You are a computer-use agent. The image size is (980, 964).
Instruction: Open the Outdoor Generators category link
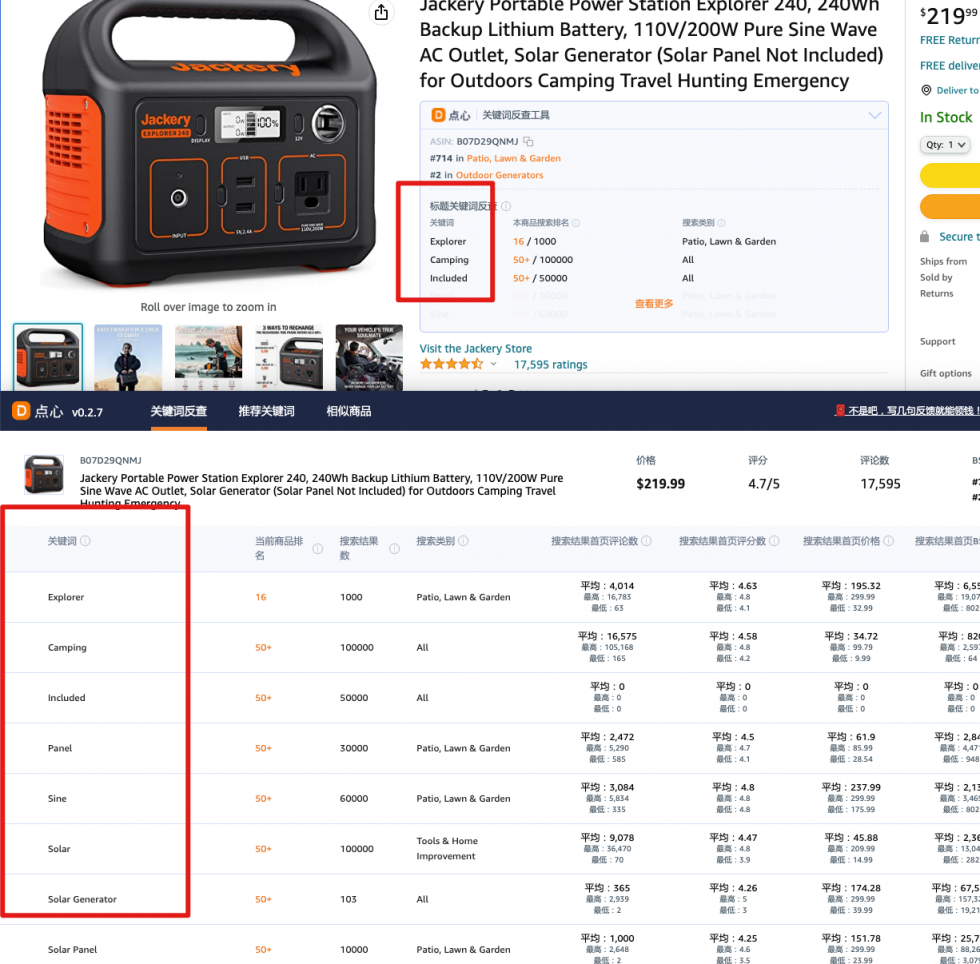point(499,175)
